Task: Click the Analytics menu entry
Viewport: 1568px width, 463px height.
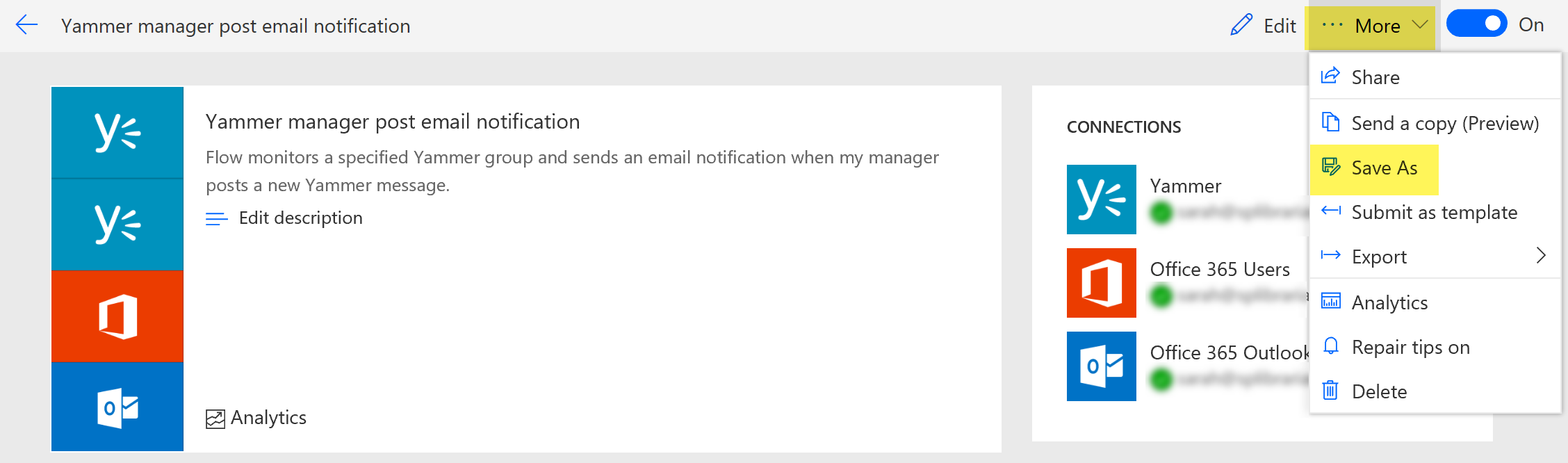Action: pos(1389,302)
